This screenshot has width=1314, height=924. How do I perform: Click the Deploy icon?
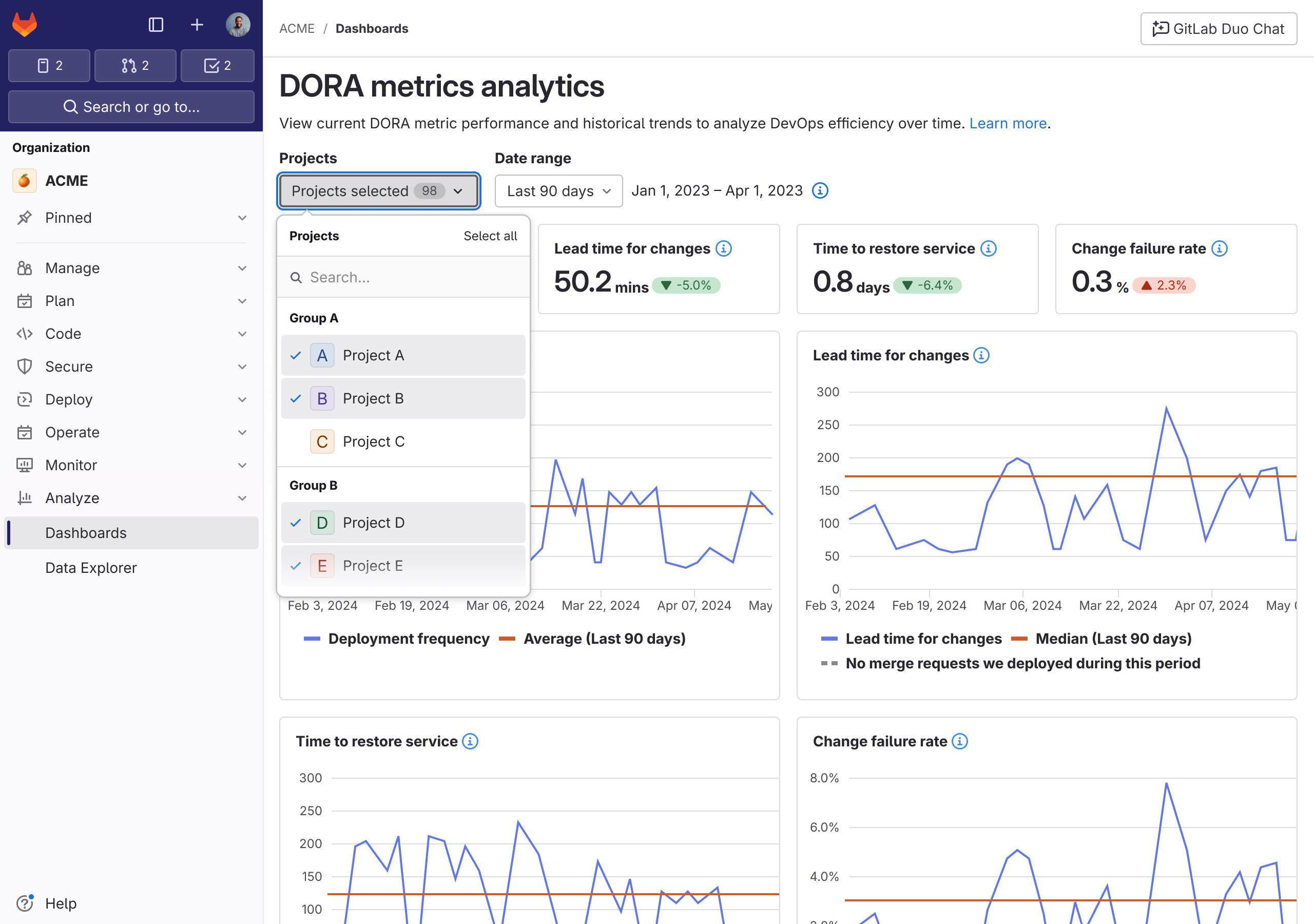point(24,399)
